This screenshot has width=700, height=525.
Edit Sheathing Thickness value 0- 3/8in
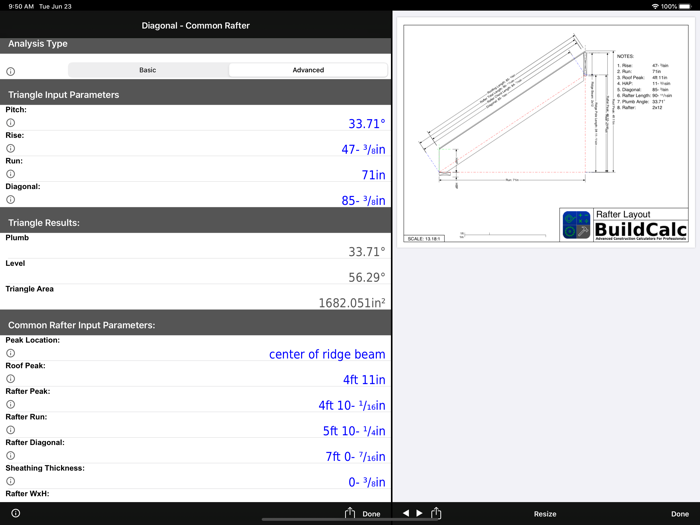click(367, 482)
